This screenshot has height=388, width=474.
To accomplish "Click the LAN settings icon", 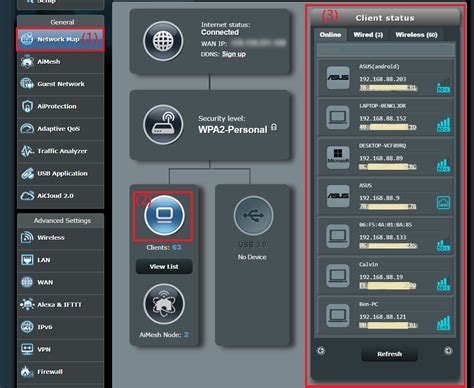I will click(27, 260).
